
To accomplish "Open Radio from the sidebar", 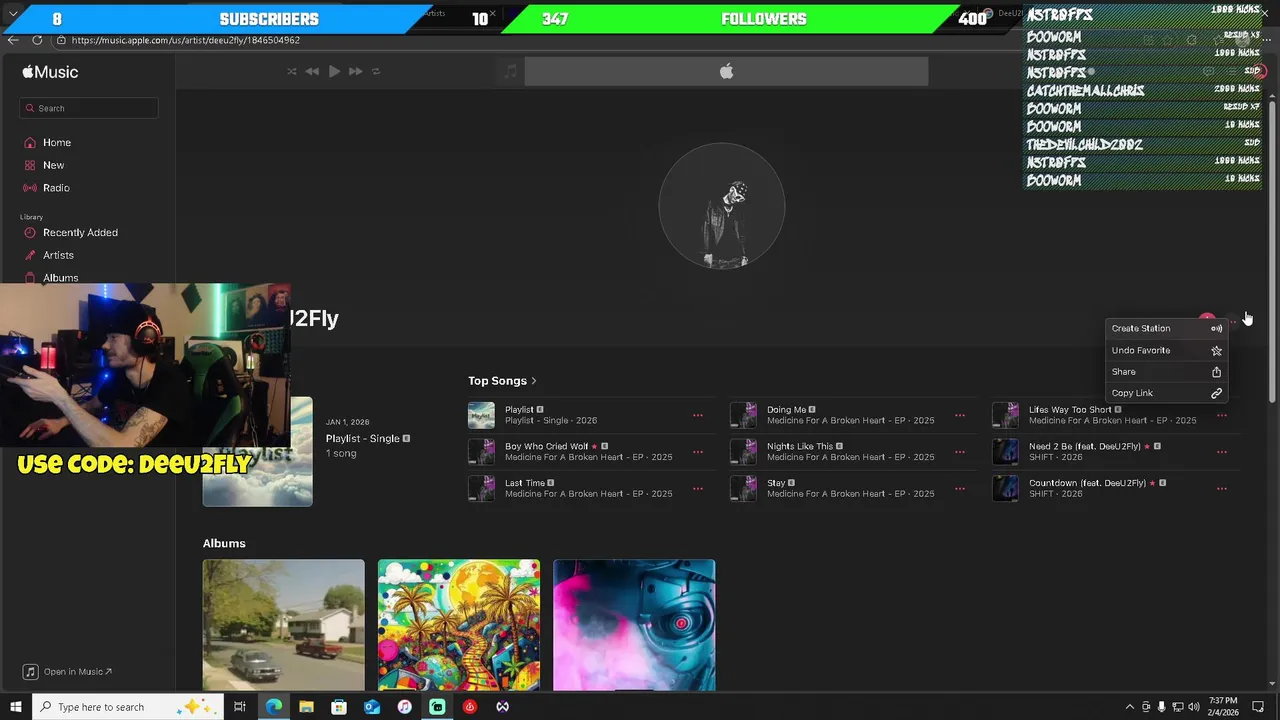I will click(x=56, y=188).
